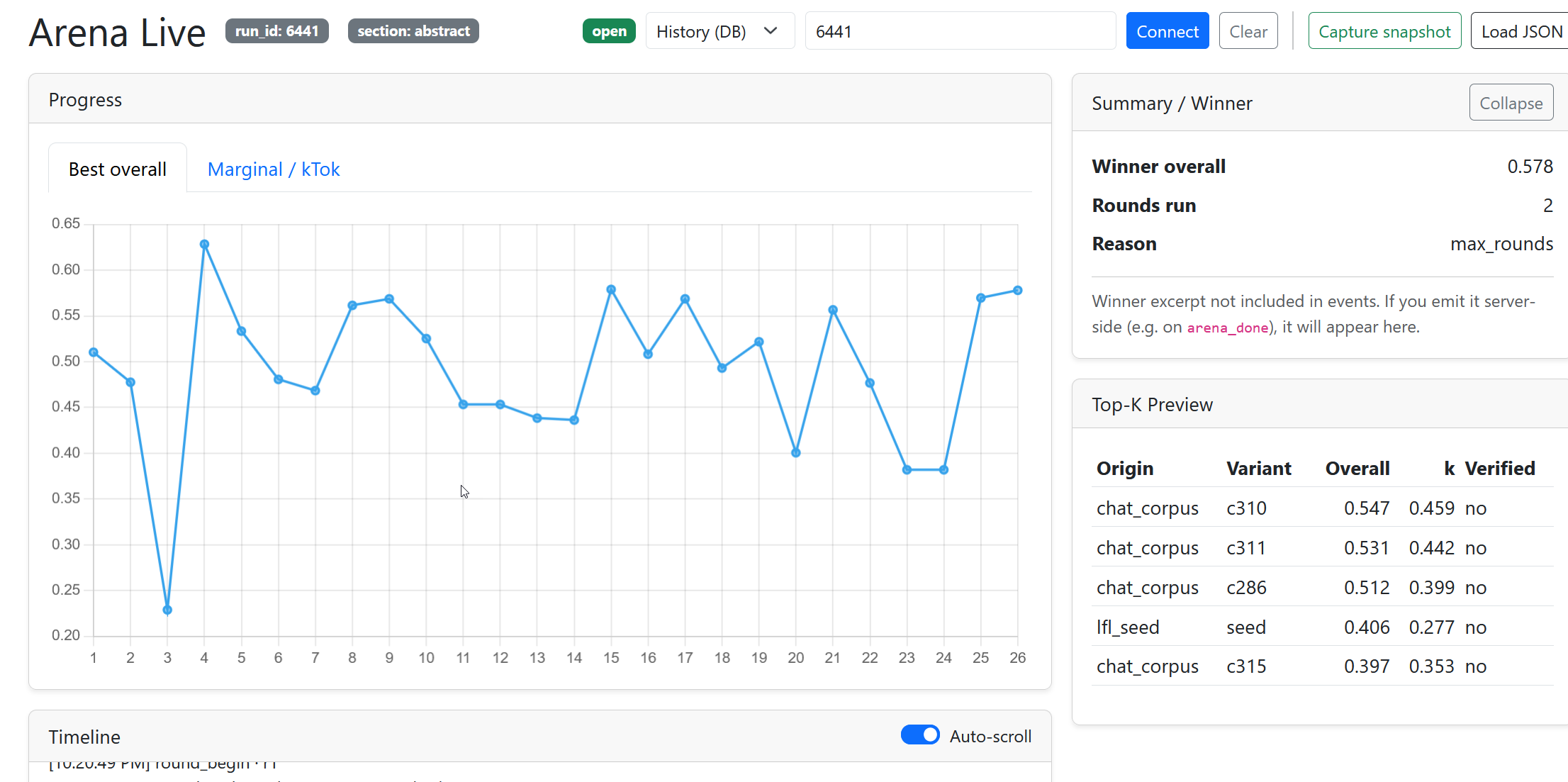Click the run ID input field

(960, 31)
